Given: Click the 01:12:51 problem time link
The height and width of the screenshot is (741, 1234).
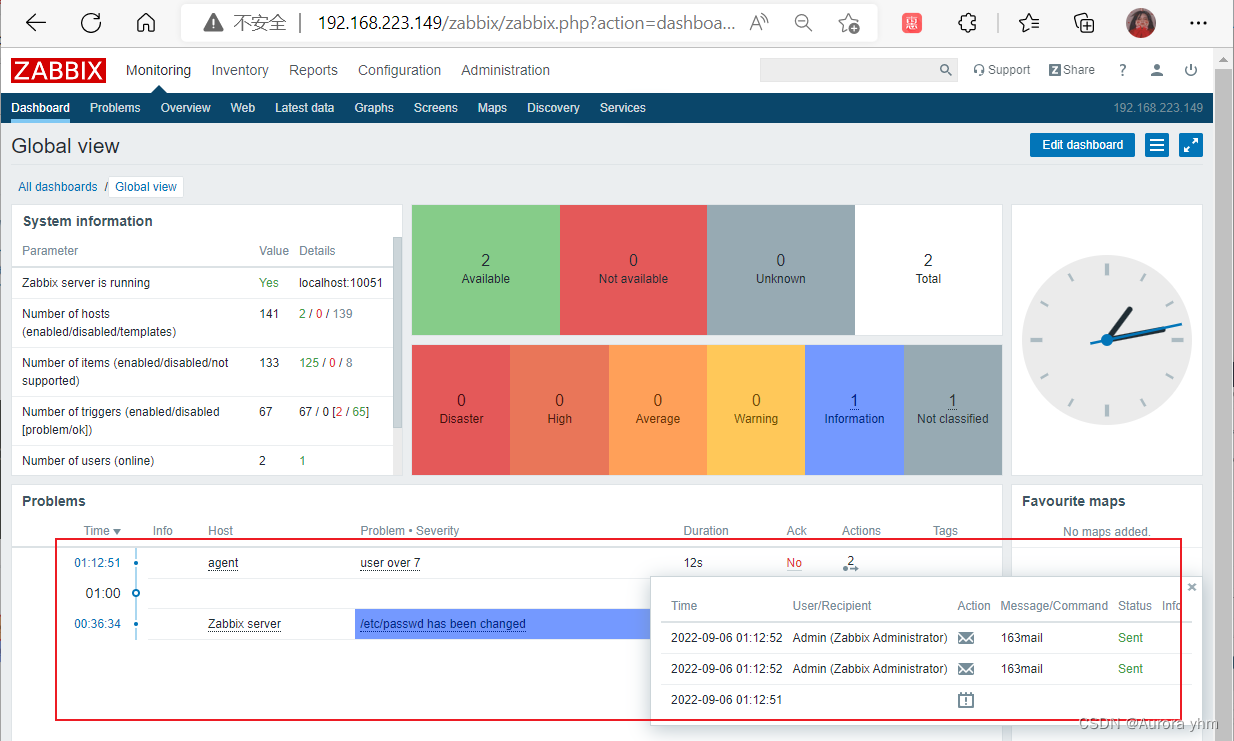Looking at the screenshot, I should pos(97,563).
